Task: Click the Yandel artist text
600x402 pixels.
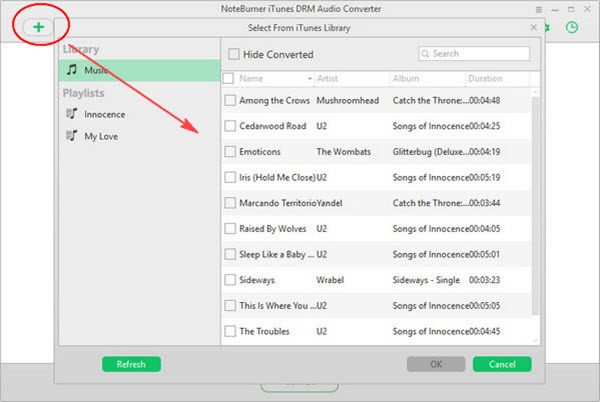Action: tap(329, 203)
